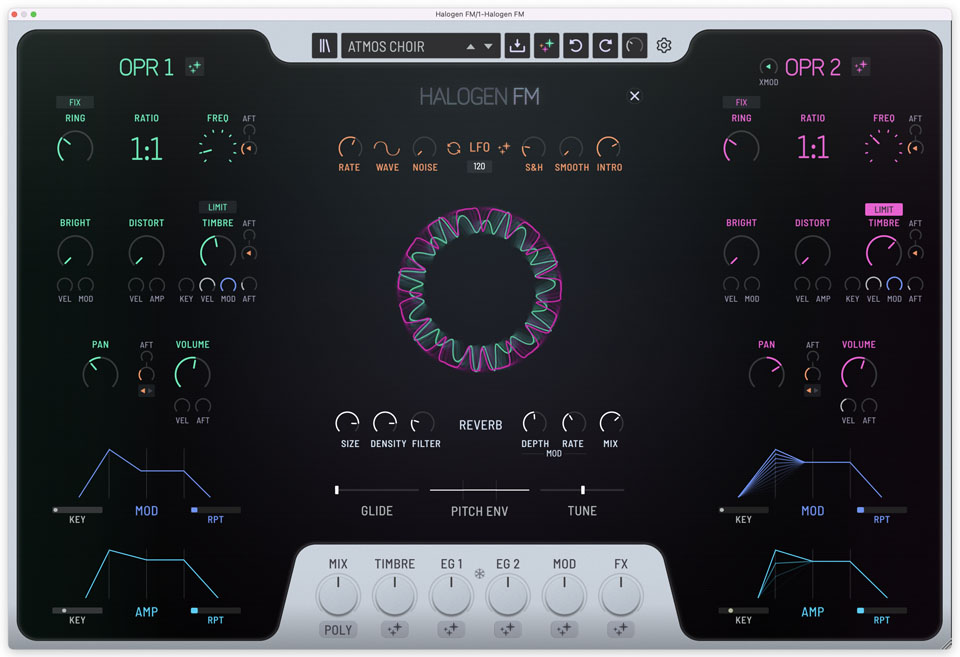This screenshot has width=960, height=657.
Task: Disable the LIMIT toggle on OPR 2 timbre
Action: (883, 209)
